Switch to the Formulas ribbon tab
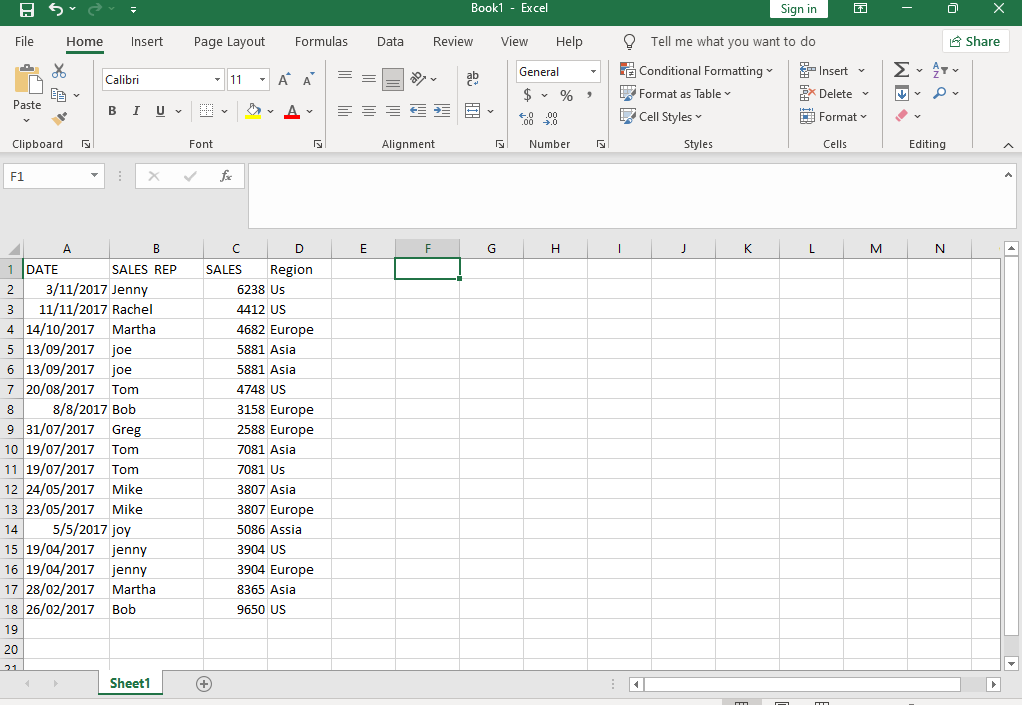This screenshot has width=1022, height=705. [321, 42]
